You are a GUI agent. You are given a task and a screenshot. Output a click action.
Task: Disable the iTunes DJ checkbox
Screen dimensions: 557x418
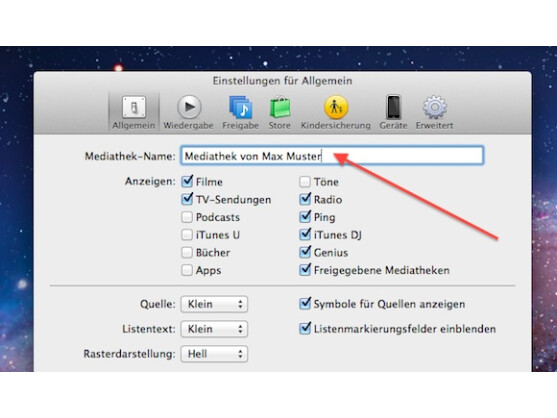pyautogui.click(x=305, y=235)
